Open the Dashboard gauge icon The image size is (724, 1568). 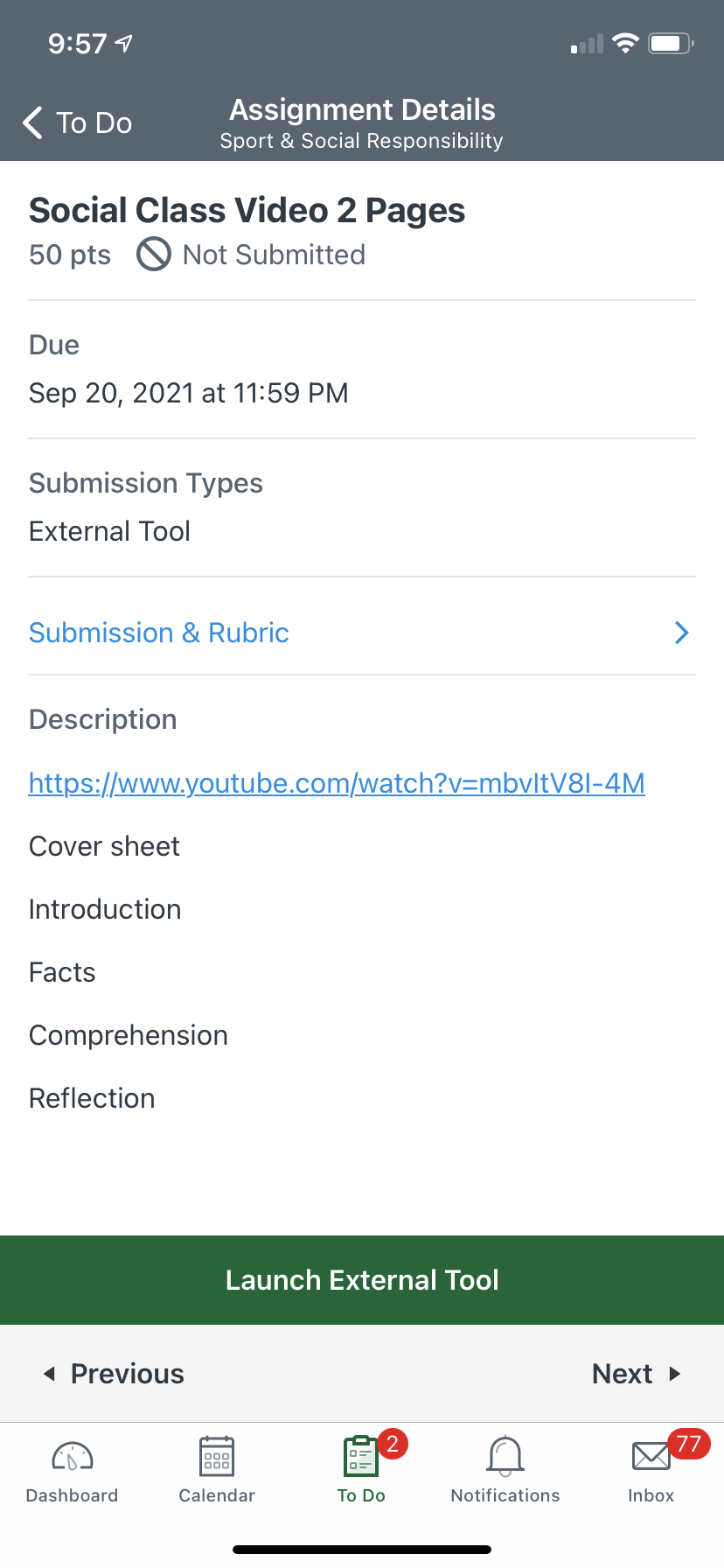coord(73,1457)
